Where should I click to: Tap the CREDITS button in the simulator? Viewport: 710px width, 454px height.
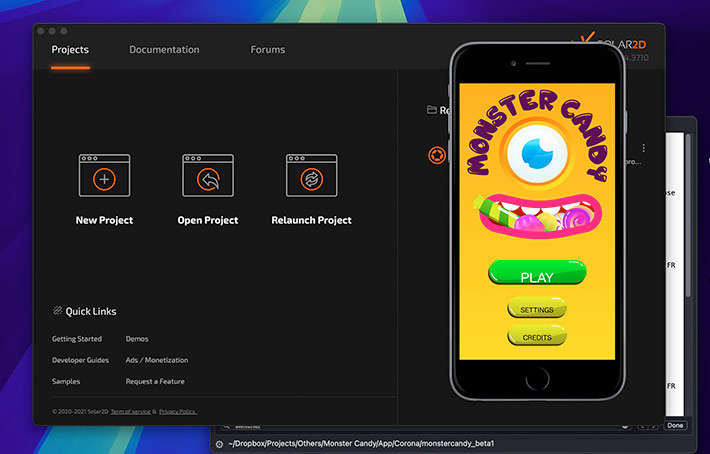[x=537, y=337]
